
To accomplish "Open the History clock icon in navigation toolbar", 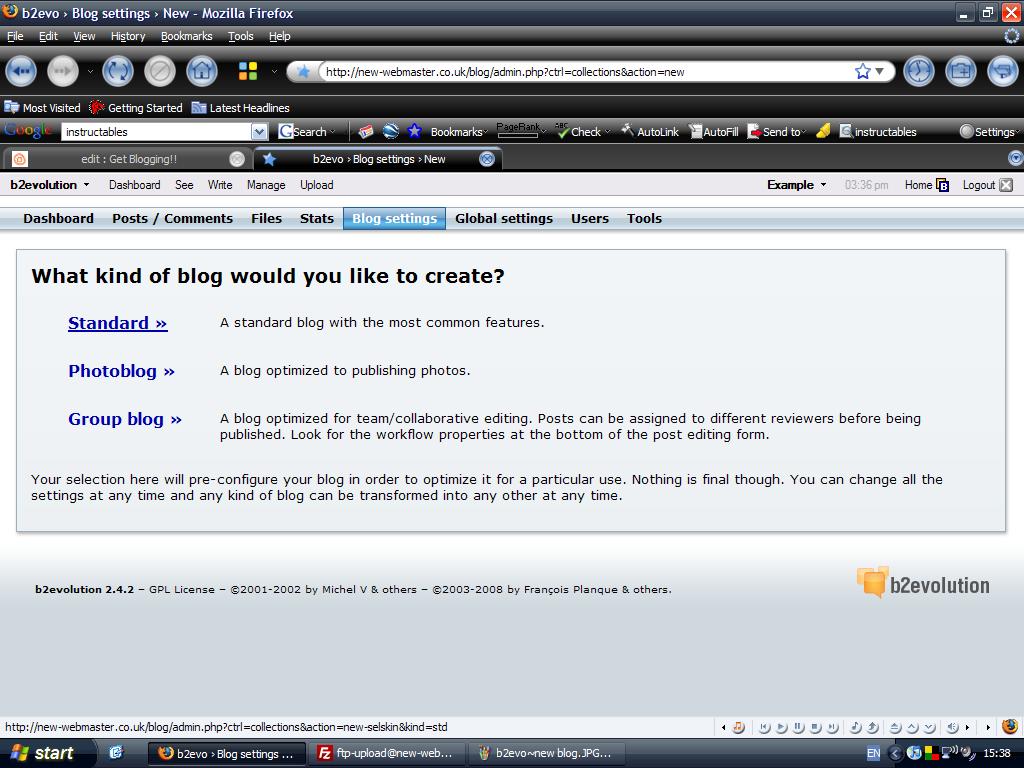I will pyautogui.click(x=919, y=71).
